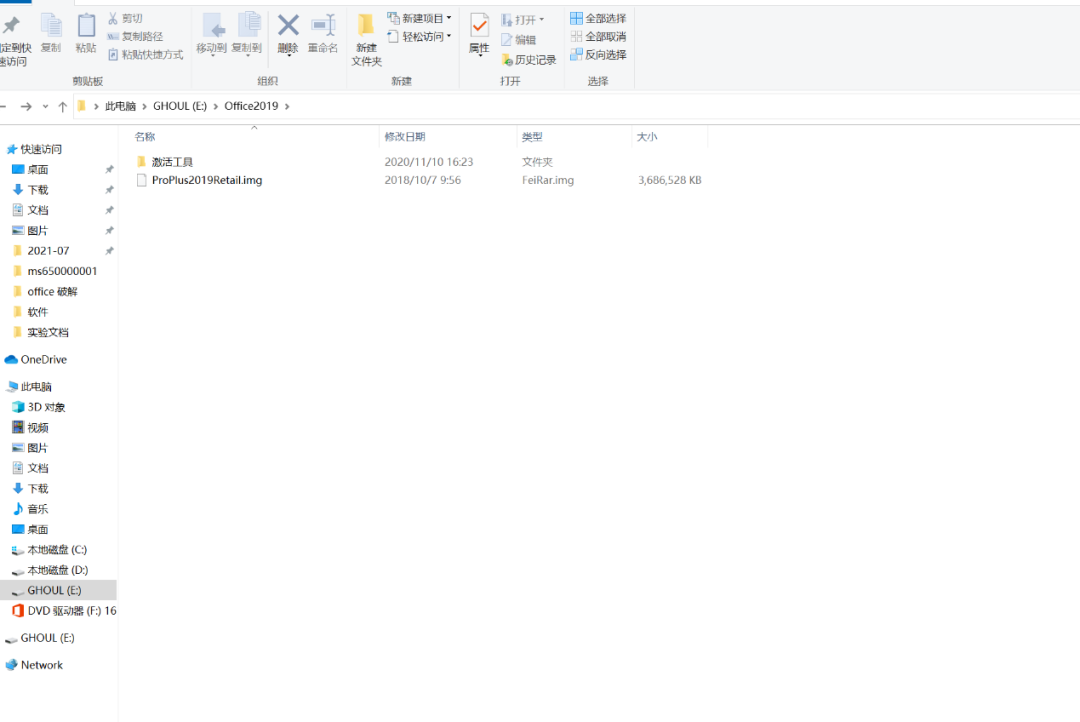Open History (历史记录) in ribbon

pyautogui.click(x=528, y=60)
